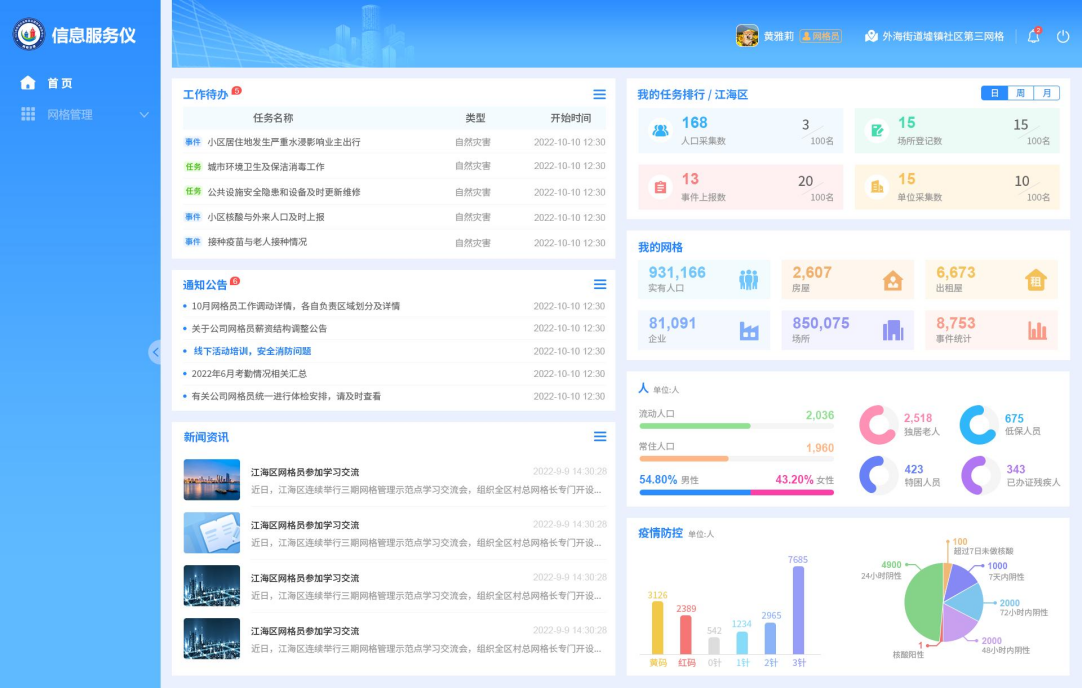Image resolution: width=1082 pixels, height=688 pixels.
Task: Collapse the sidebar with the arrow handle
Action: [x=154, y=352]
